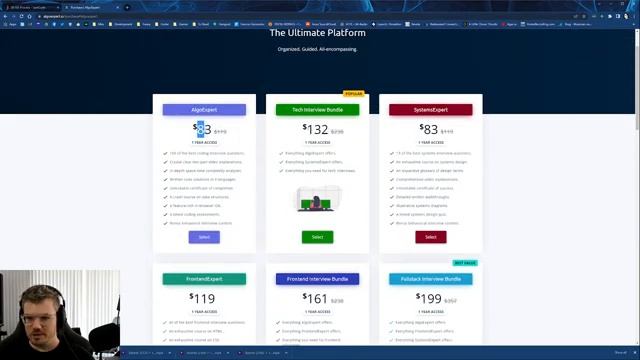Go back with the browser back arrow

(5, 16)
